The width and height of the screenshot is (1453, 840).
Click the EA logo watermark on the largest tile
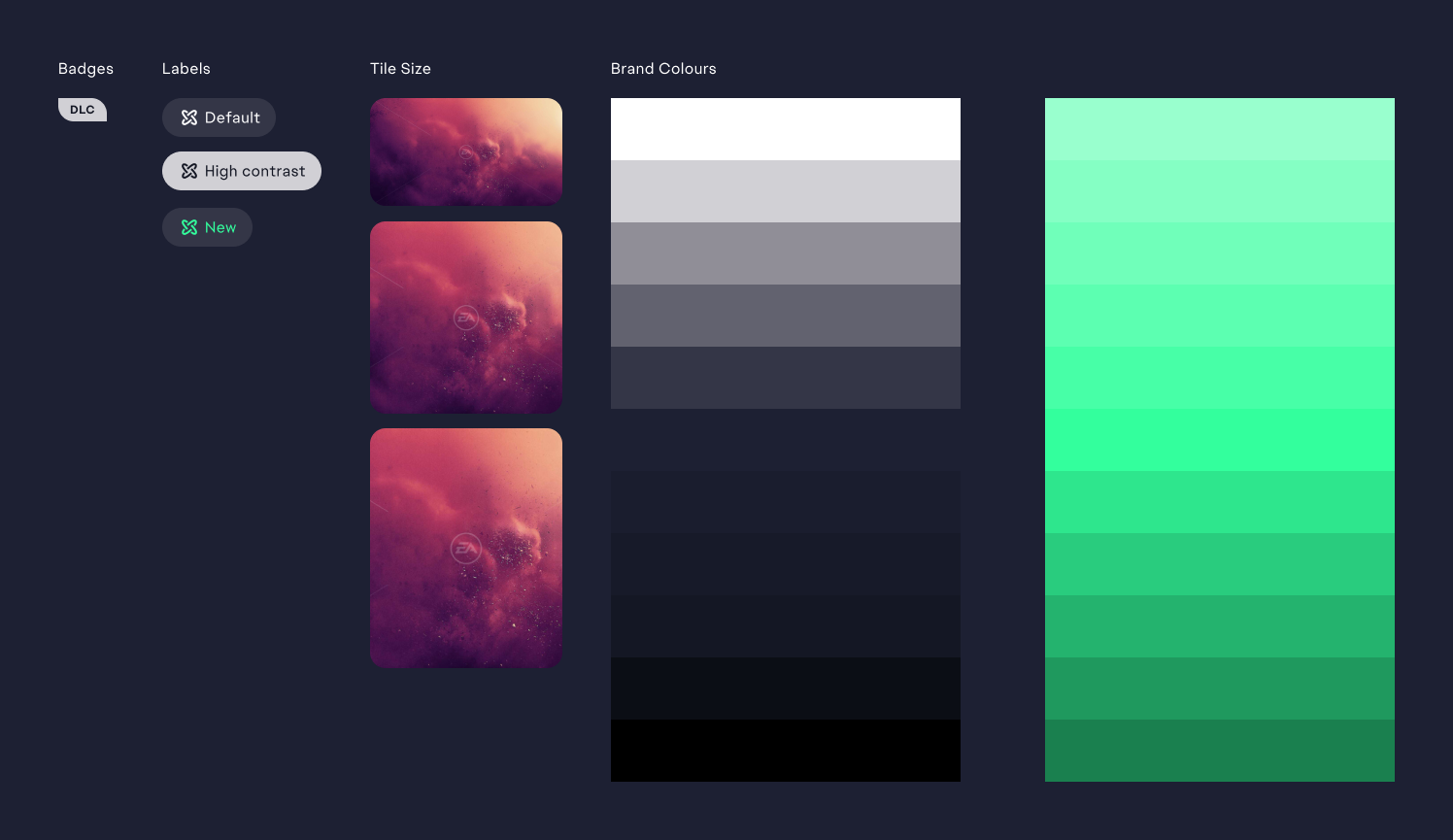click(464, 549)
